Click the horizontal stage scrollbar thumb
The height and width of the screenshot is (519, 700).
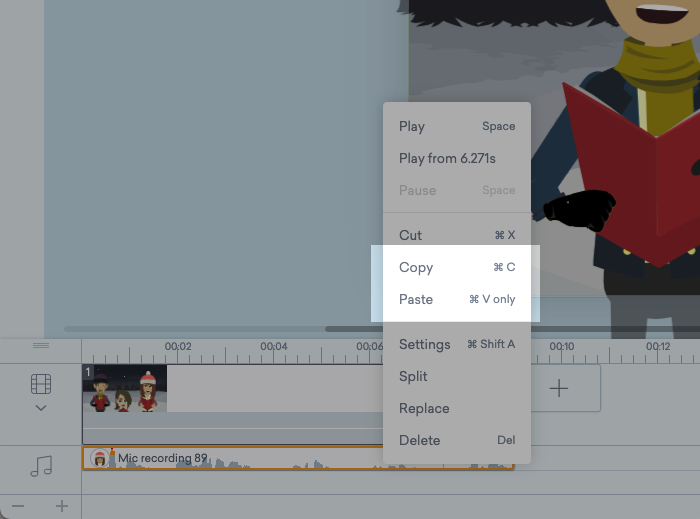click(x=512, y=329)
